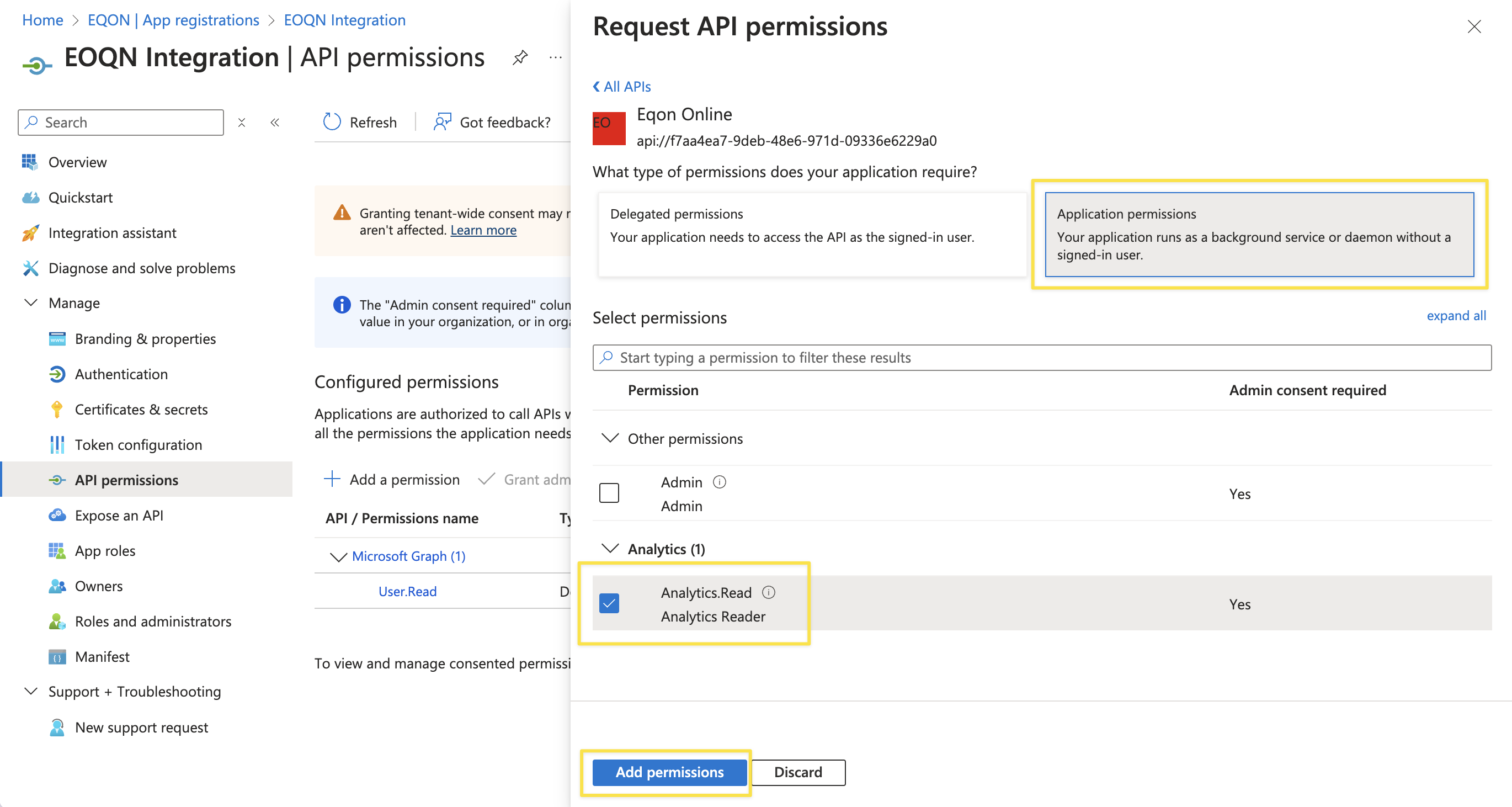Click the API / Permissions name header
Screen dimensions: 1512x807
pos(402,518)
